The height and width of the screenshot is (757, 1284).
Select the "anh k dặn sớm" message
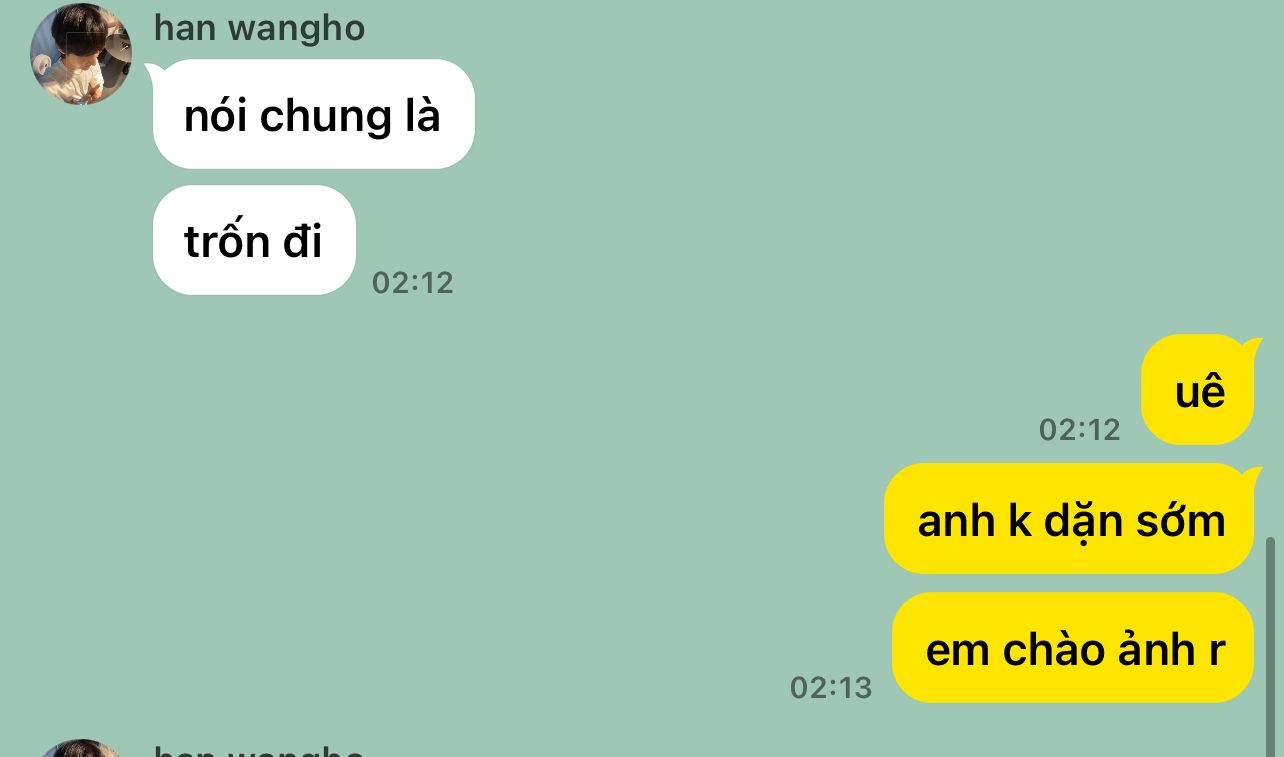[1071, 519]
